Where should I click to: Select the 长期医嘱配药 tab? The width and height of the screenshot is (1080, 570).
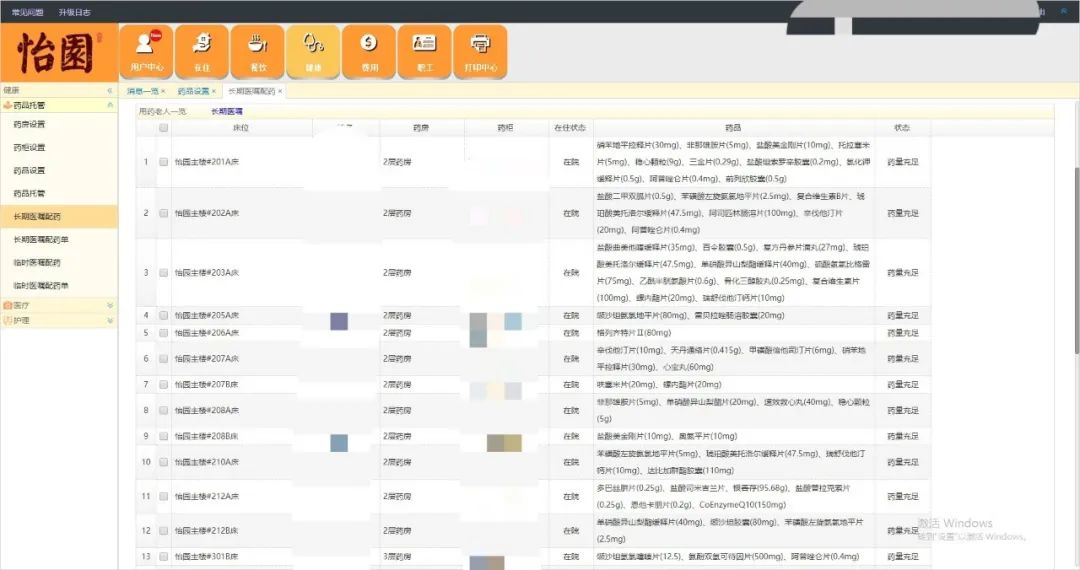coord(251,91)
